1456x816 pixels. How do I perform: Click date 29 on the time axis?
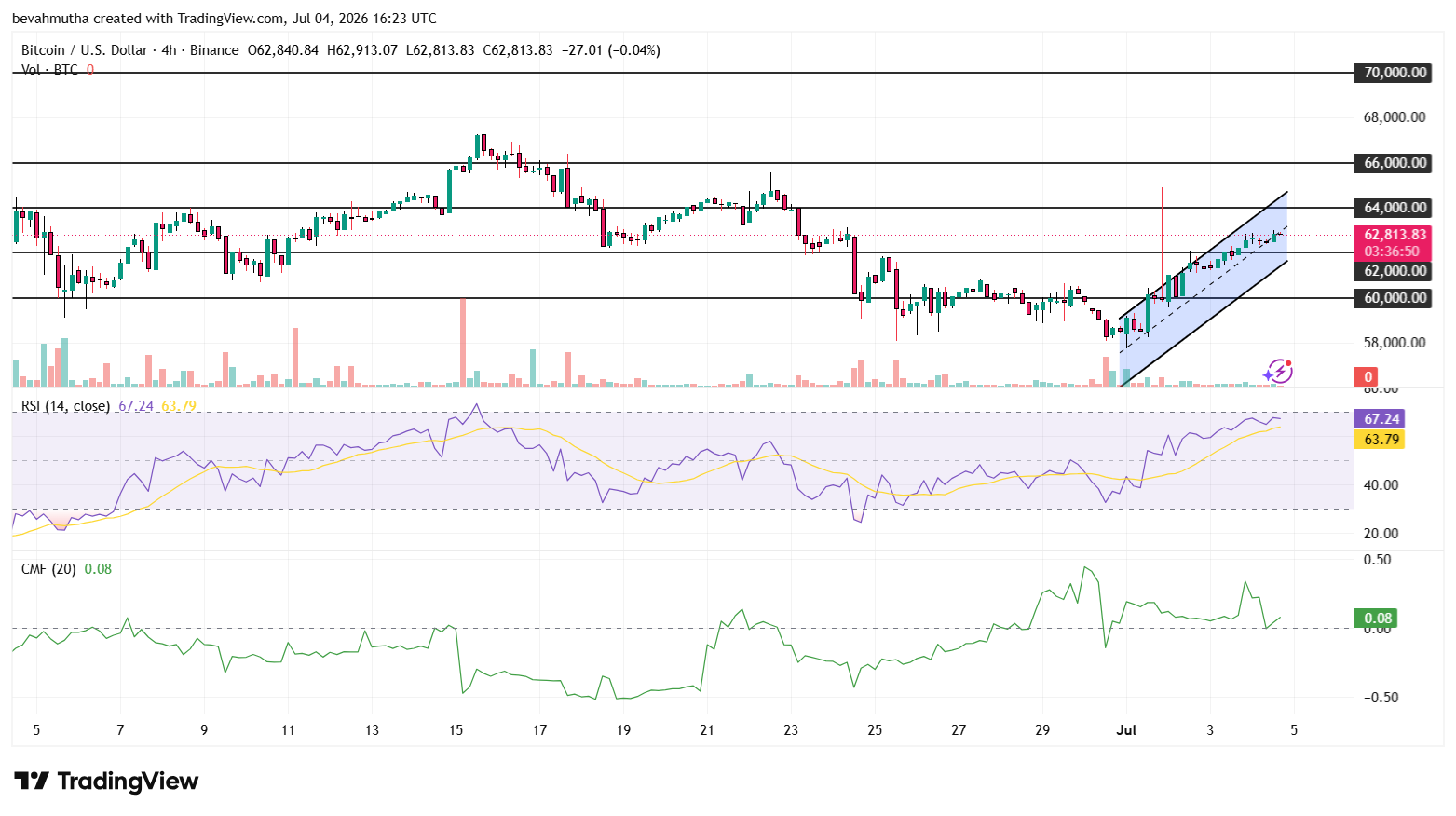point(1042,730)
